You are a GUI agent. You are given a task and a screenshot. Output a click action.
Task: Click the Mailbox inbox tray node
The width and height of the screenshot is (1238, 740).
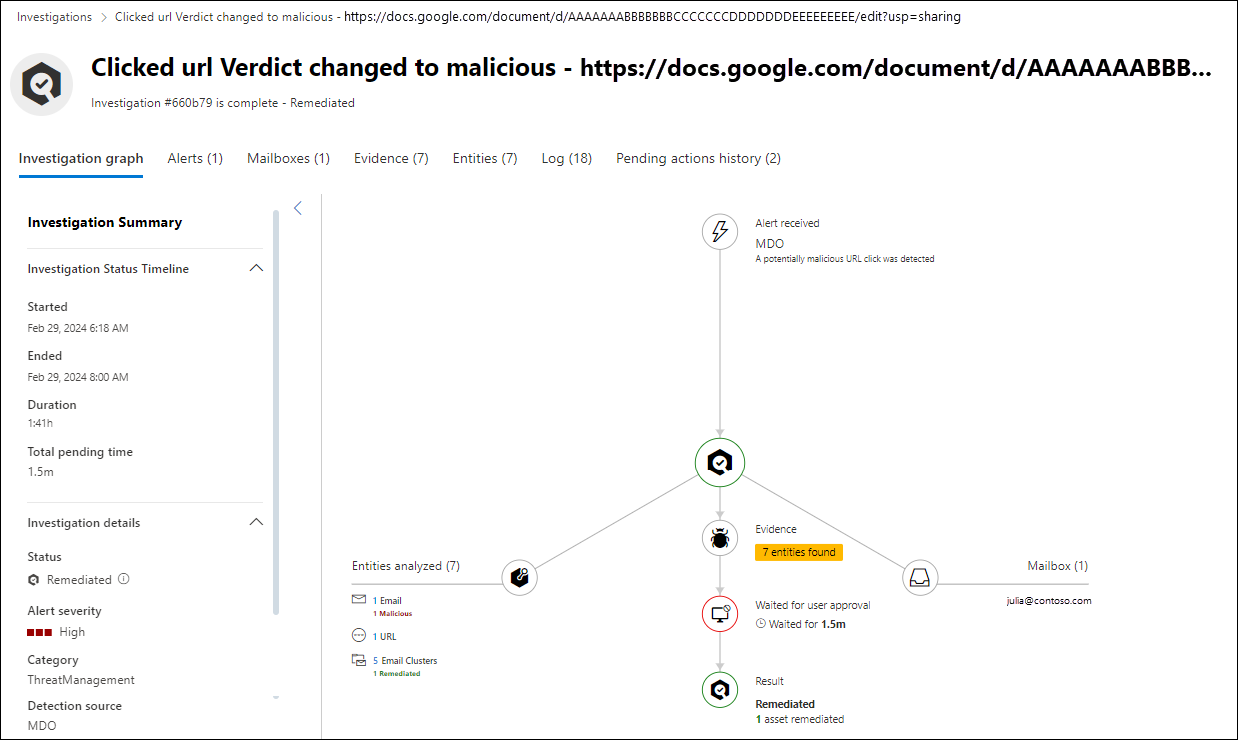[920, 577]
